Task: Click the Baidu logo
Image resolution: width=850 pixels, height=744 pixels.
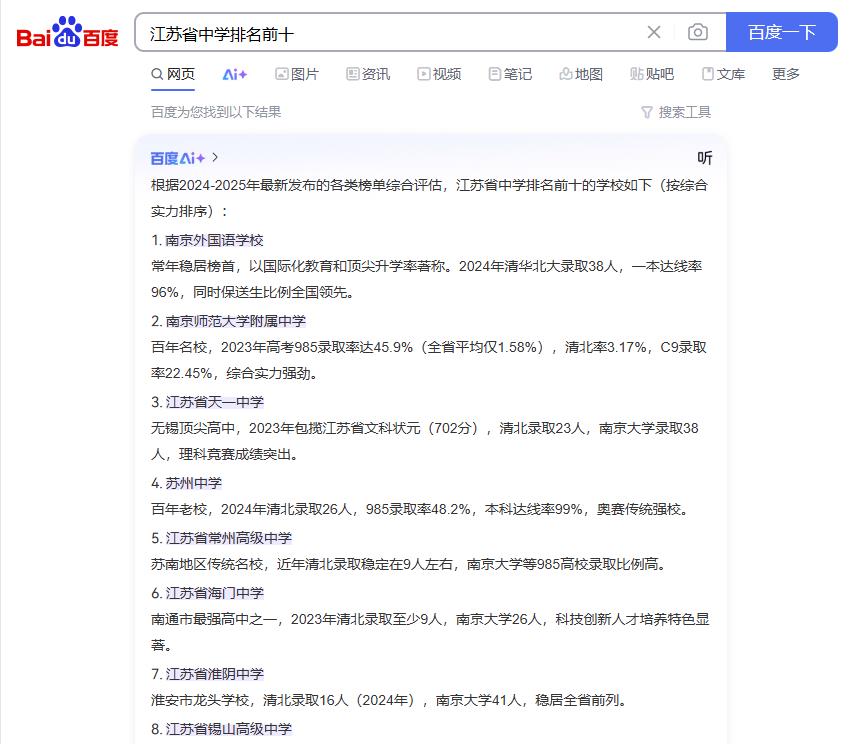Action: pos(67,32)
